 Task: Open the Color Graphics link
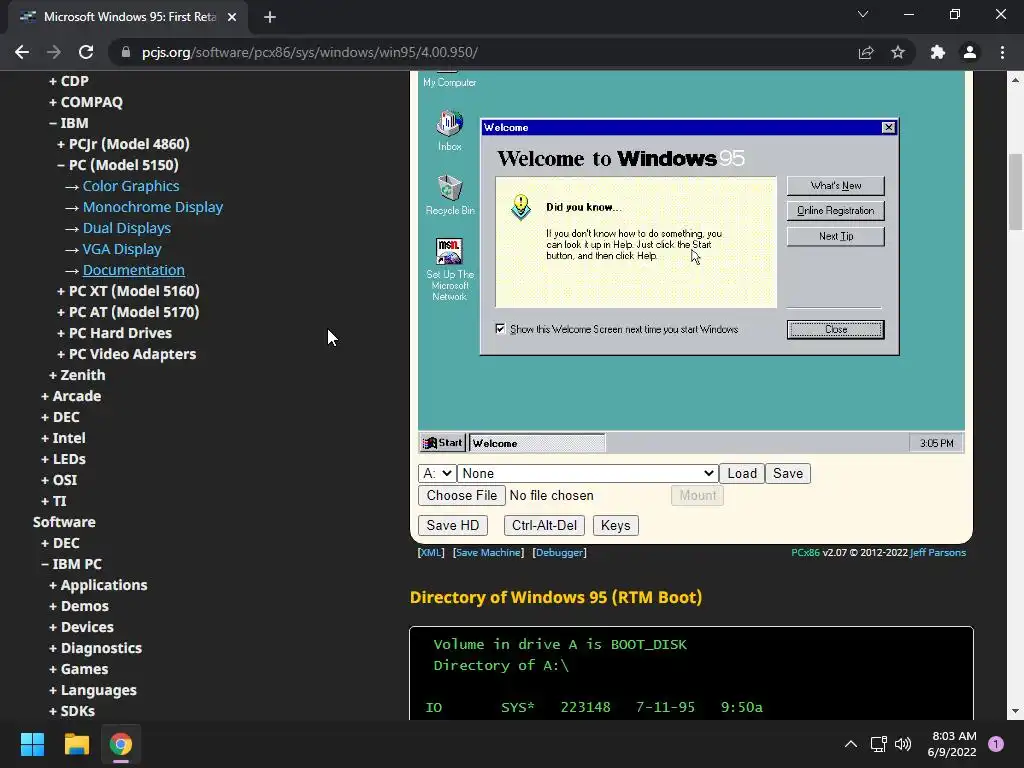[x=131, y=186]
